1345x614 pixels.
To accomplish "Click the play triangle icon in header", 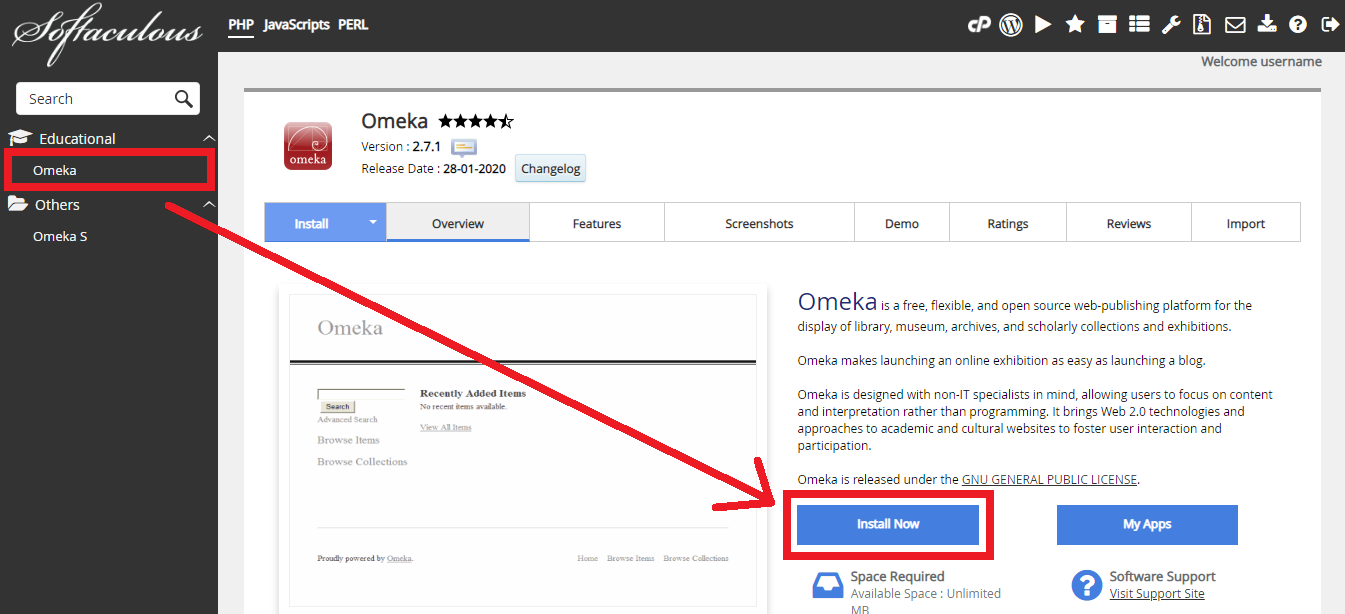I will click(1043, 25).
